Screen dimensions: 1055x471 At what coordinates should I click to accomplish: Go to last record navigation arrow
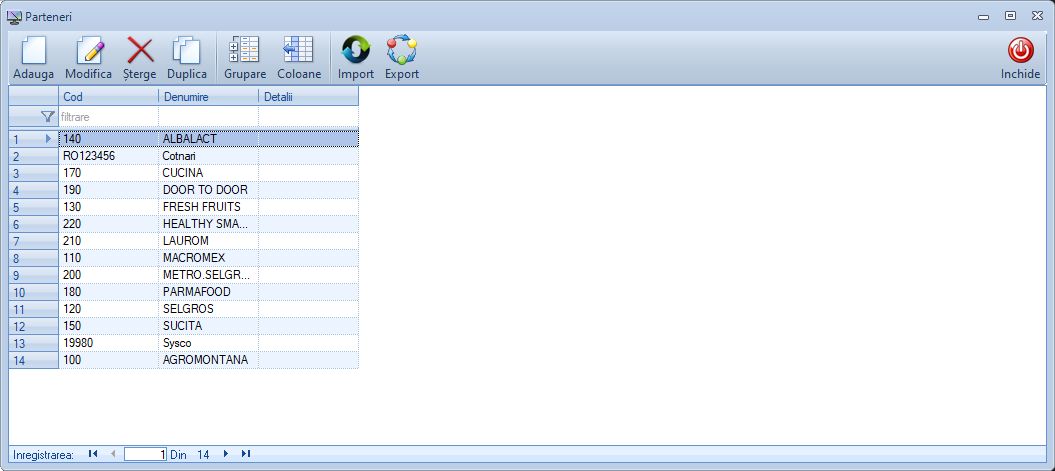tap(246, 454)
